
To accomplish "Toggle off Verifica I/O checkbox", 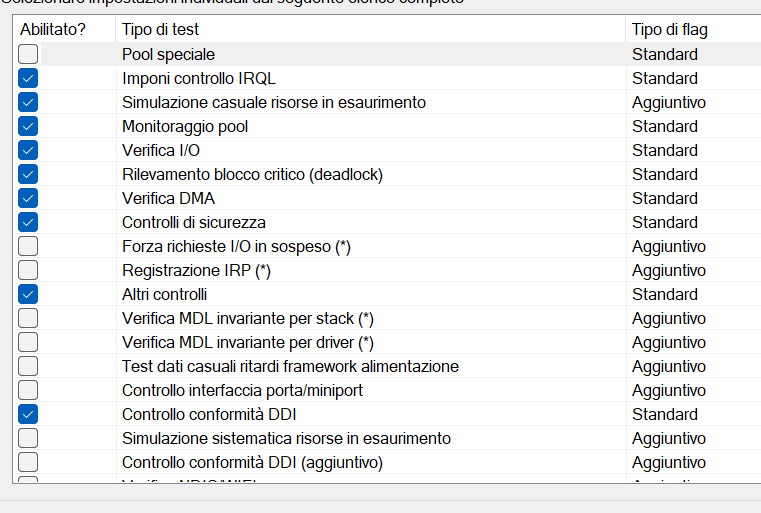I will pos(28,150).
